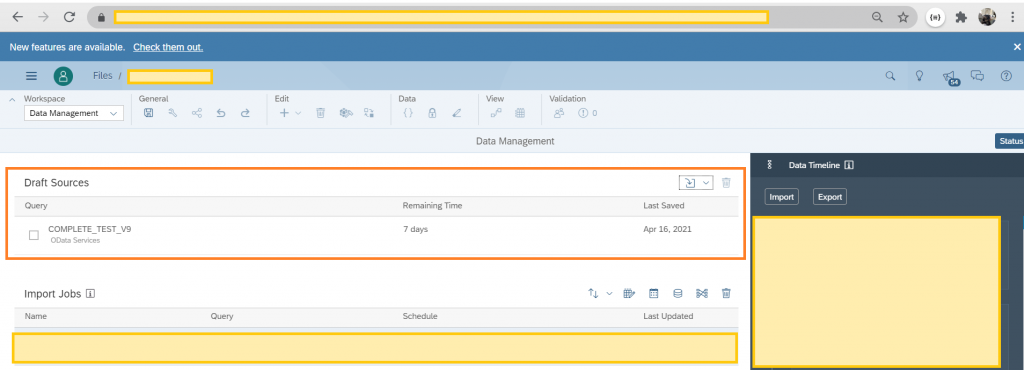Image resolution: width=1024 pixels, height=370 pixels.
Task: Open the Workspace Data Management dropdown
Action: [x=74, y=113]
